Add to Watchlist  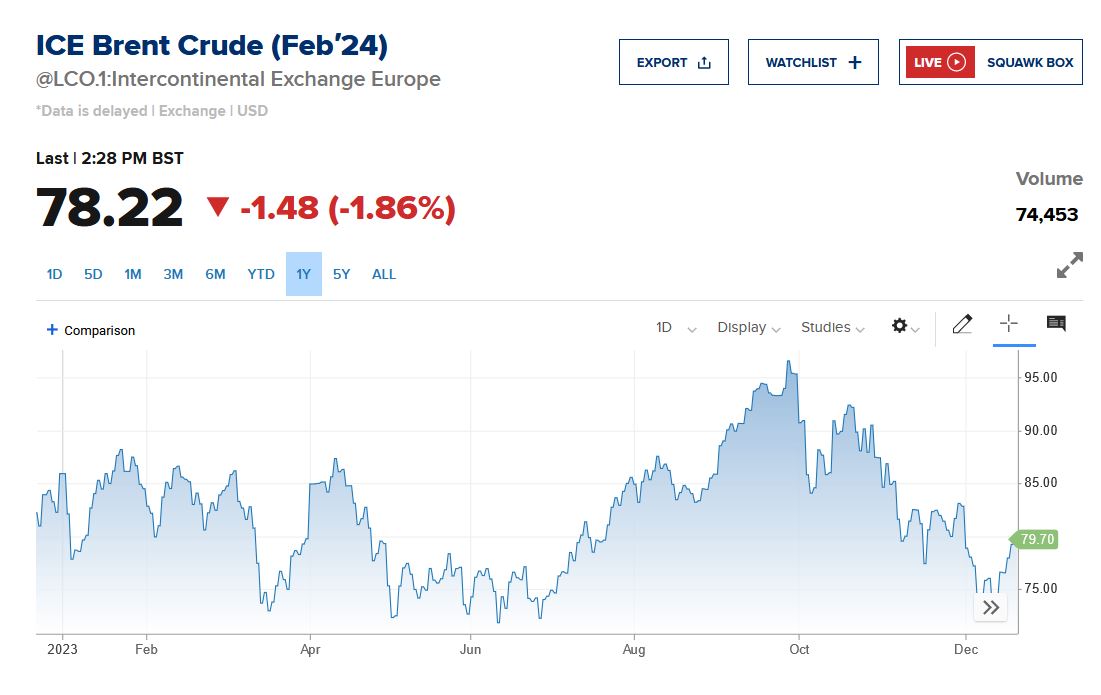[813, 62]
